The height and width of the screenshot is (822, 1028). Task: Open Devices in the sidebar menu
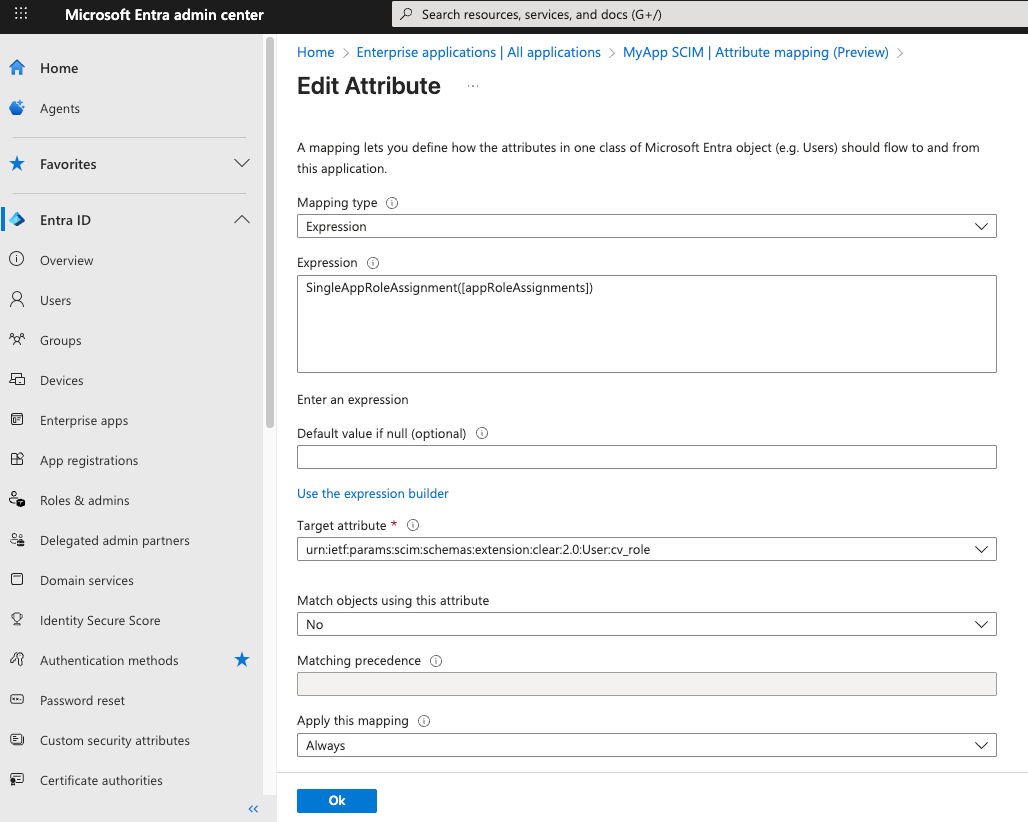[x=62, y=380]
